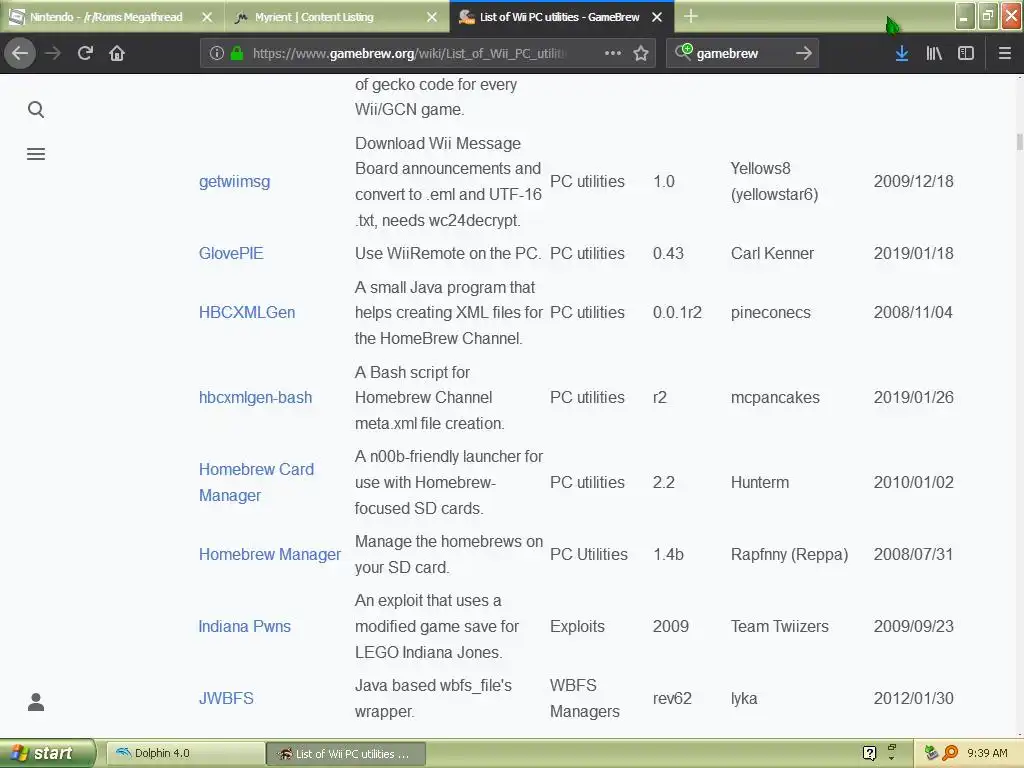
Task: Open the GlovePIE link
Action: coord(231,253)
